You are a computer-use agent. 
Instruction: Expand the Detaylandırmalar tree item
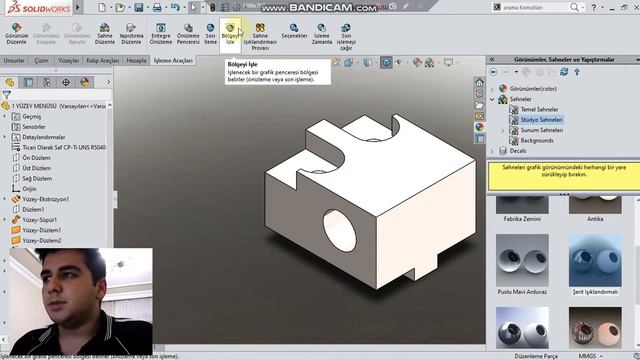pyautogui.click(x=4, y=137)
